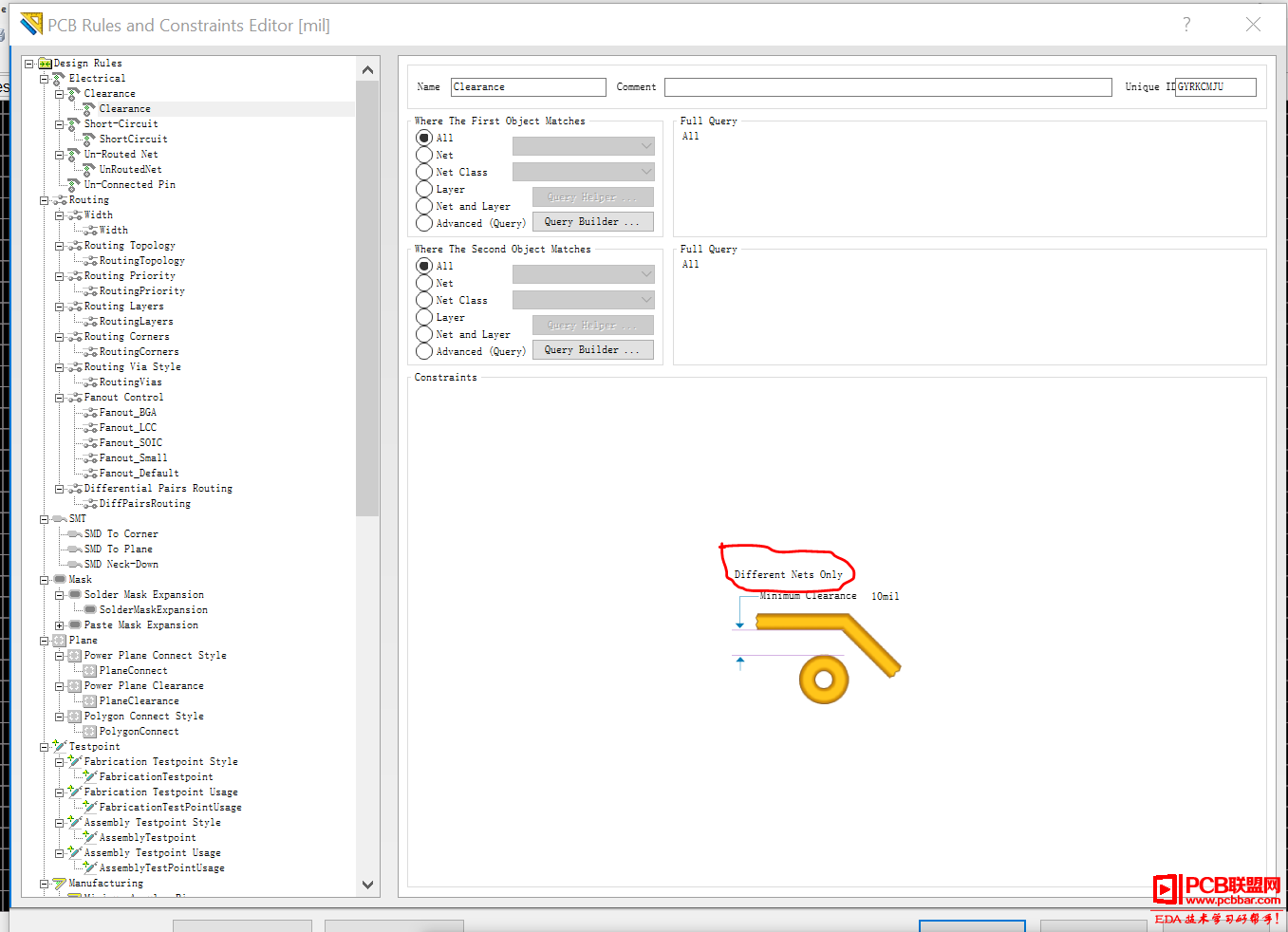
Task: Select All for second object matches
Action: click(x=424, y=266)
